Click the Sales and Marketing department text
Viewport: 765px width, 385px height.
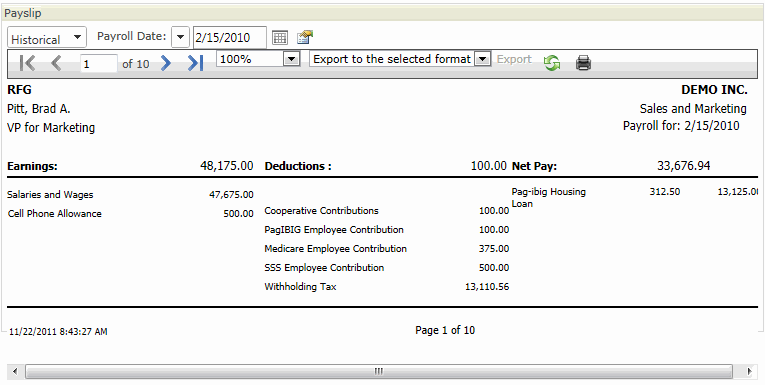click(x=693, y=108)
